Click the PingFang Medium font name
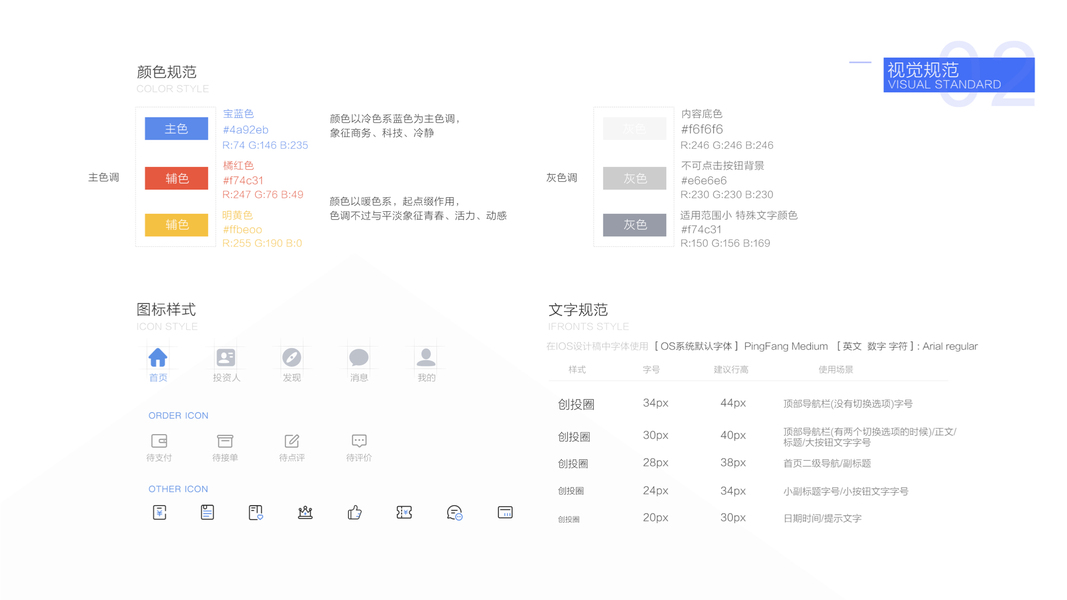The width and height of the screenshot is (1067, 600). click(x=786, y=346)
